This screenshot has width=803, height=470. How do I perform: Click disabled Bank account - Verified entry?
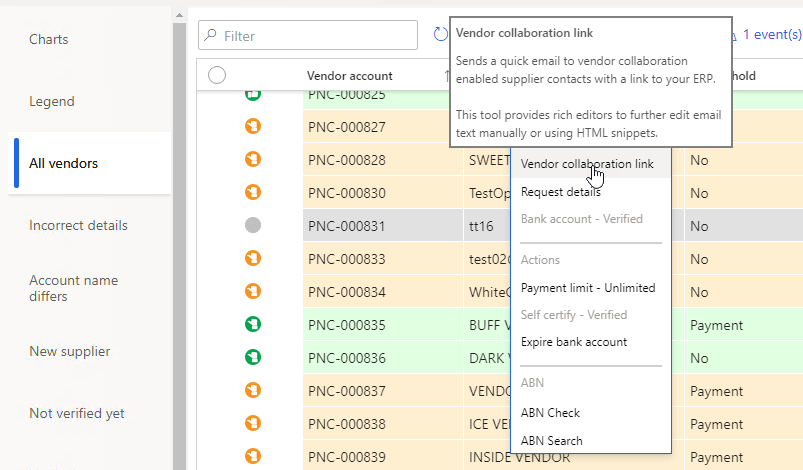(581, 219)
